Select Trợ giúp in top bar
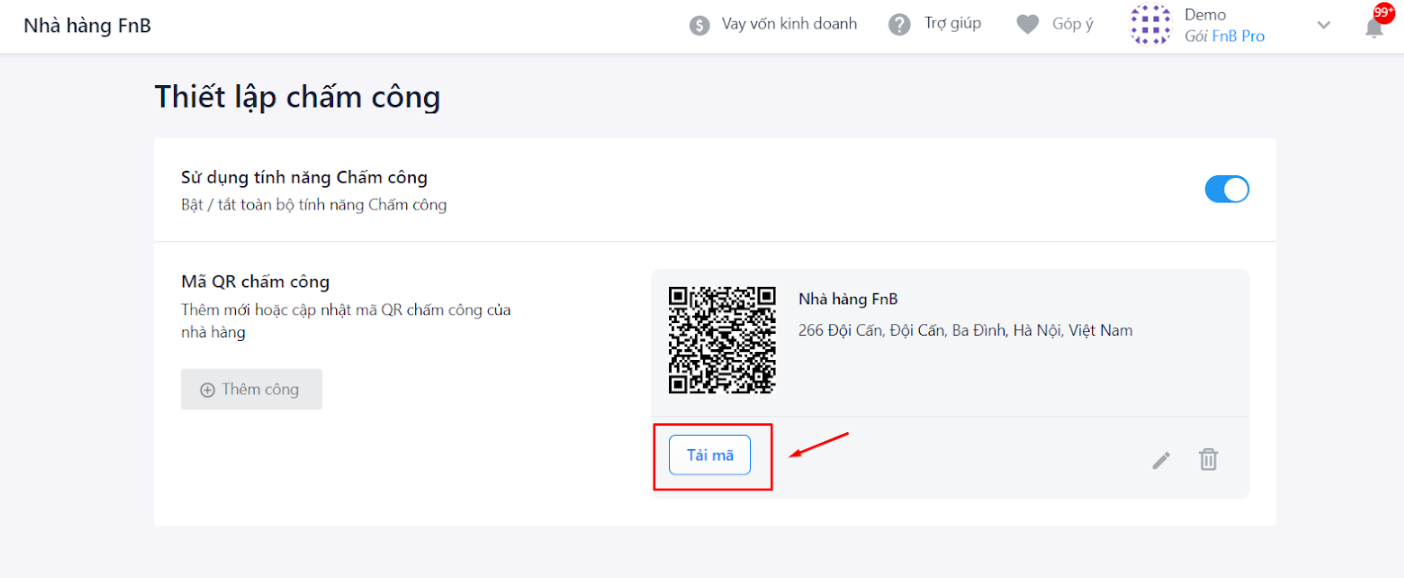Viewport: 1404px width, 578px height. 953,24
